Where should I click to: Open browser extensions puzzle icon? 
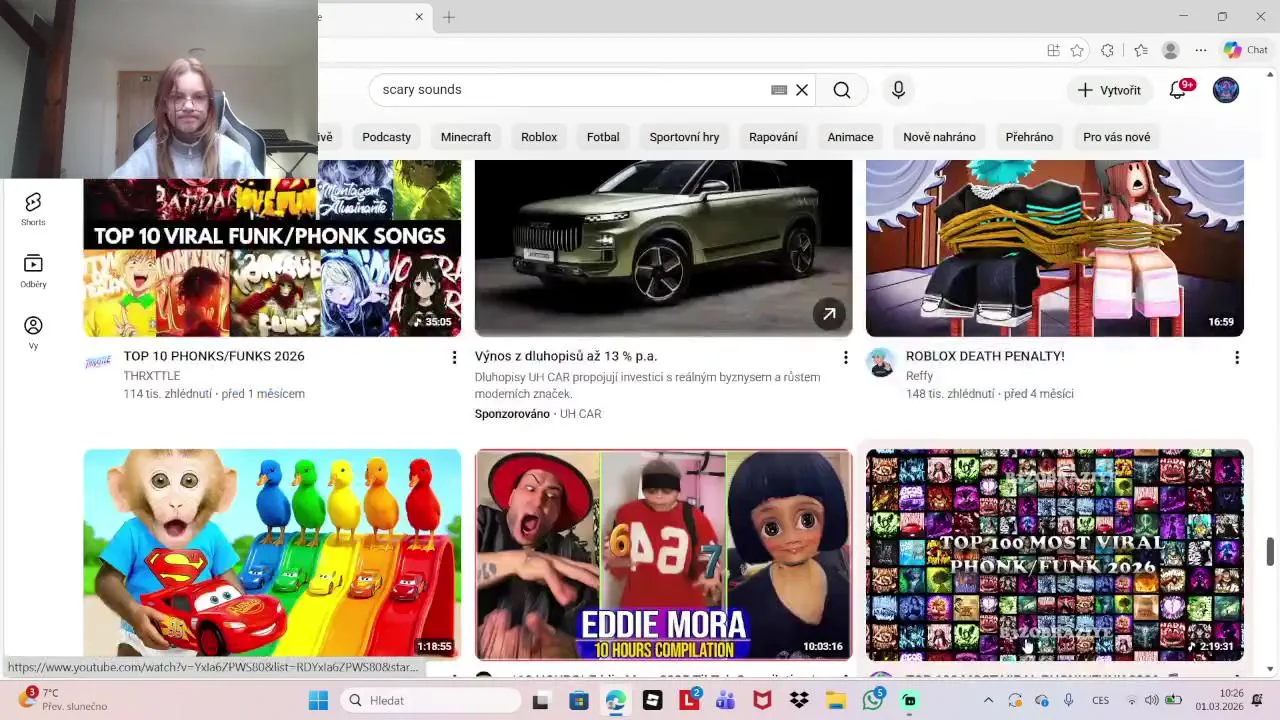pos(1107,50)
